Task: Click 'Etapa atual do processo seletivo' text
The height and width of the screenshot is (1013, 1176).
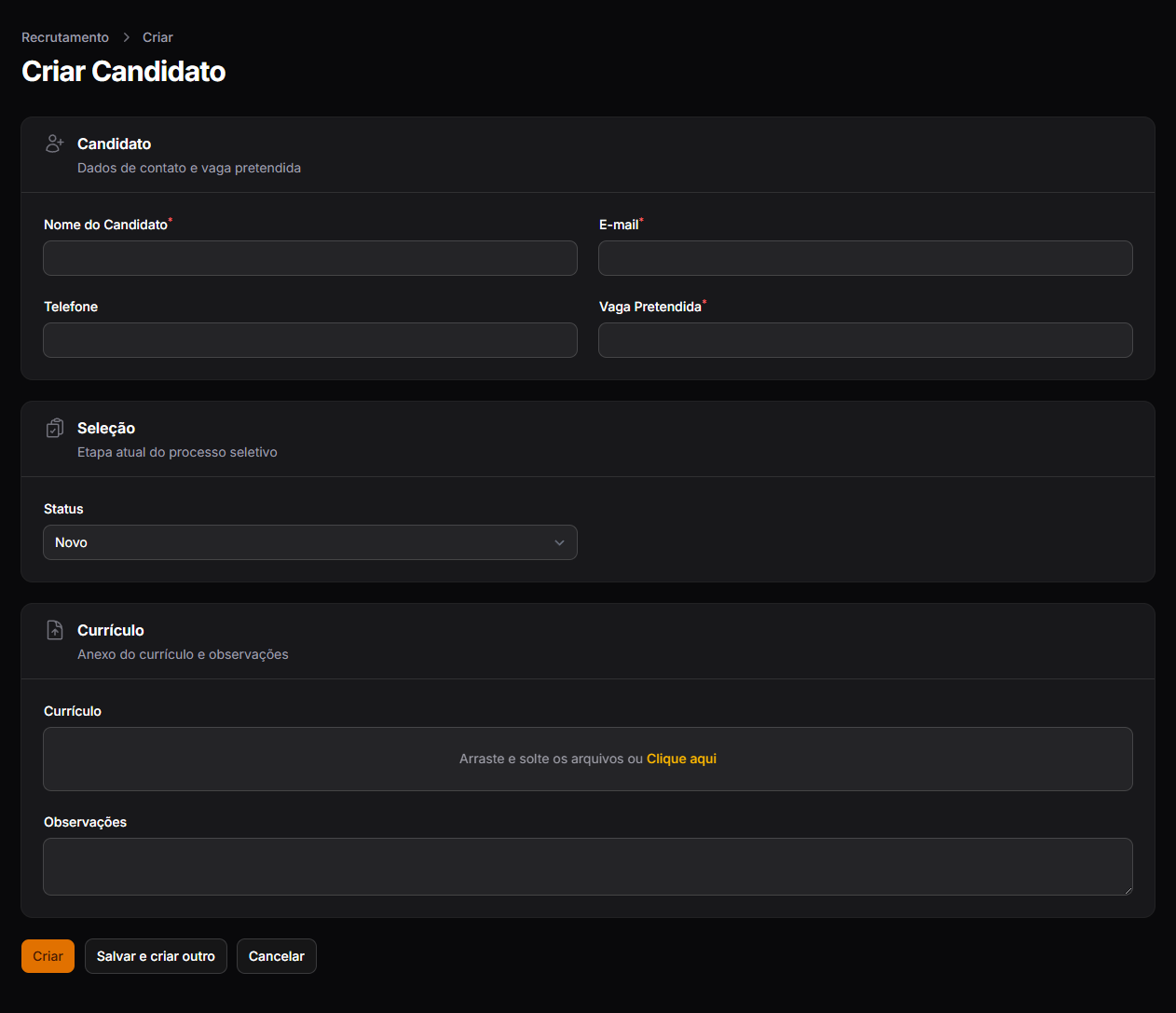Action: (x=177, y=452)
